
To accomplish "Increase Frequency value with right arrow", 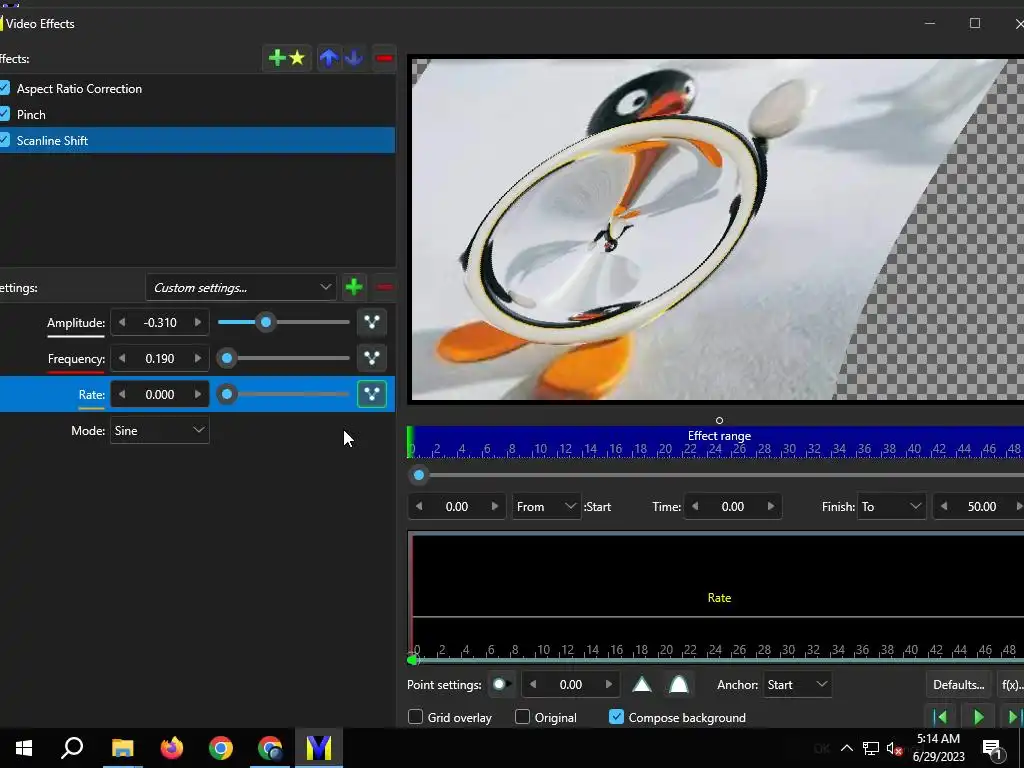I will [198, 359].
